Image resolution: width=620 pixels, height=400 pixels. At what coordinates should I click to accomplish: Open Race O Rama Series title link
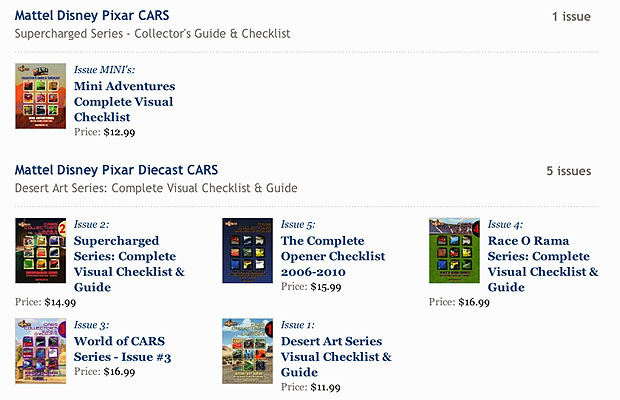click(543, 264)
